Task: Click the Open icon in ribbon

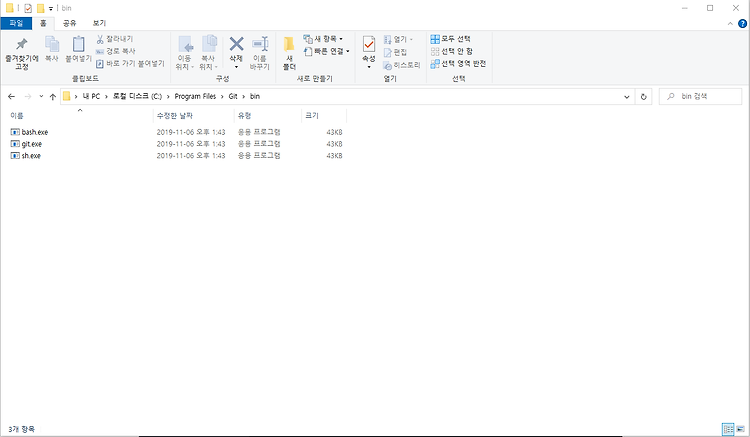Action: pos(387,39)
